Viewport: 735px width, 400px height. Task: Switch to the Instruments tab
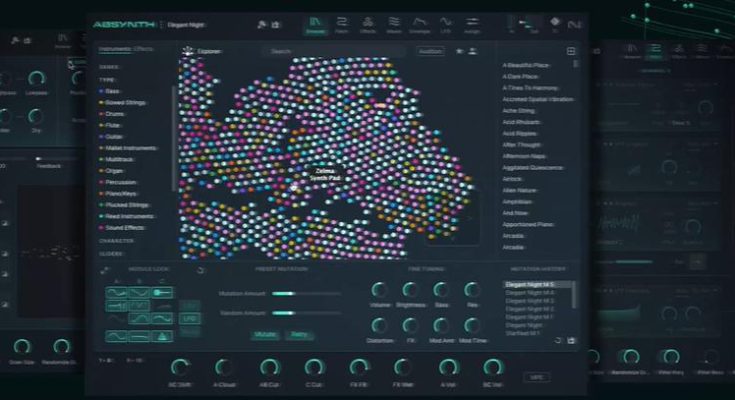[x=113, y=48]
